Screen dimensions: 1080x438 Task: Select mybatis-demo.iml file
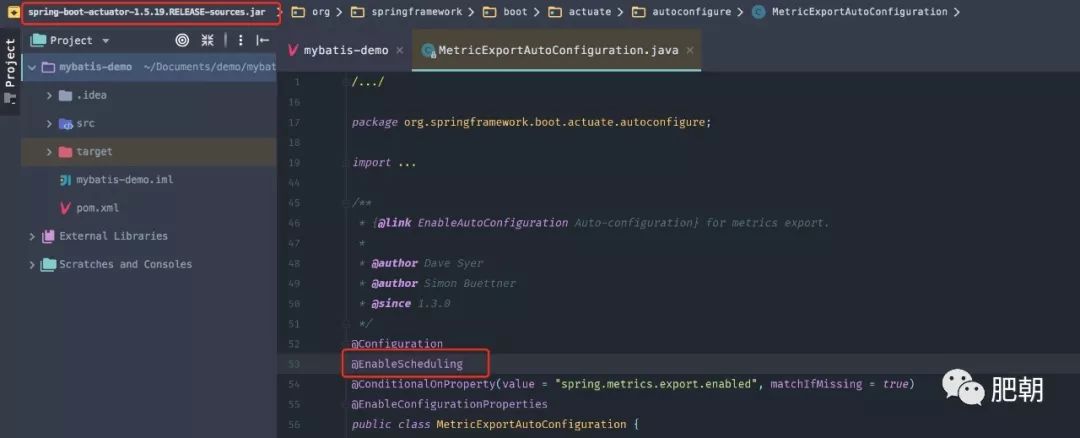click(125, 180)
